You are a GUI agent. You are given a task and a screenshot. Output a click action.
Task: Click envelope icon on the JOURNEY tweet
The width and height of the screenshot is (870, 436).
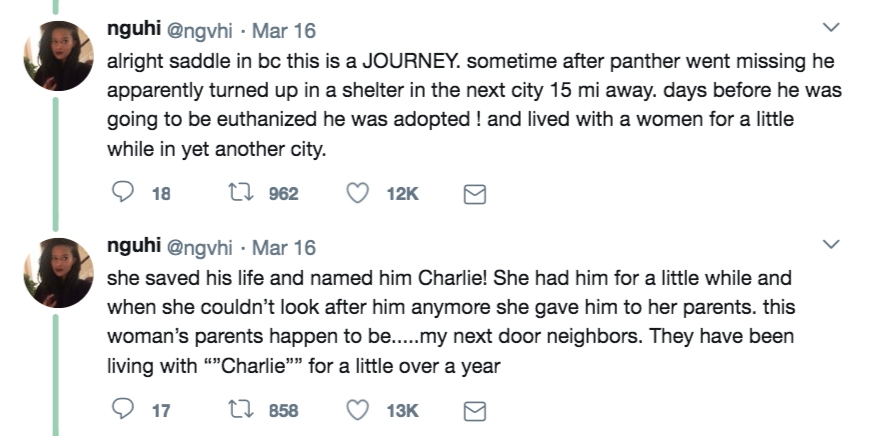pos(476,195)
